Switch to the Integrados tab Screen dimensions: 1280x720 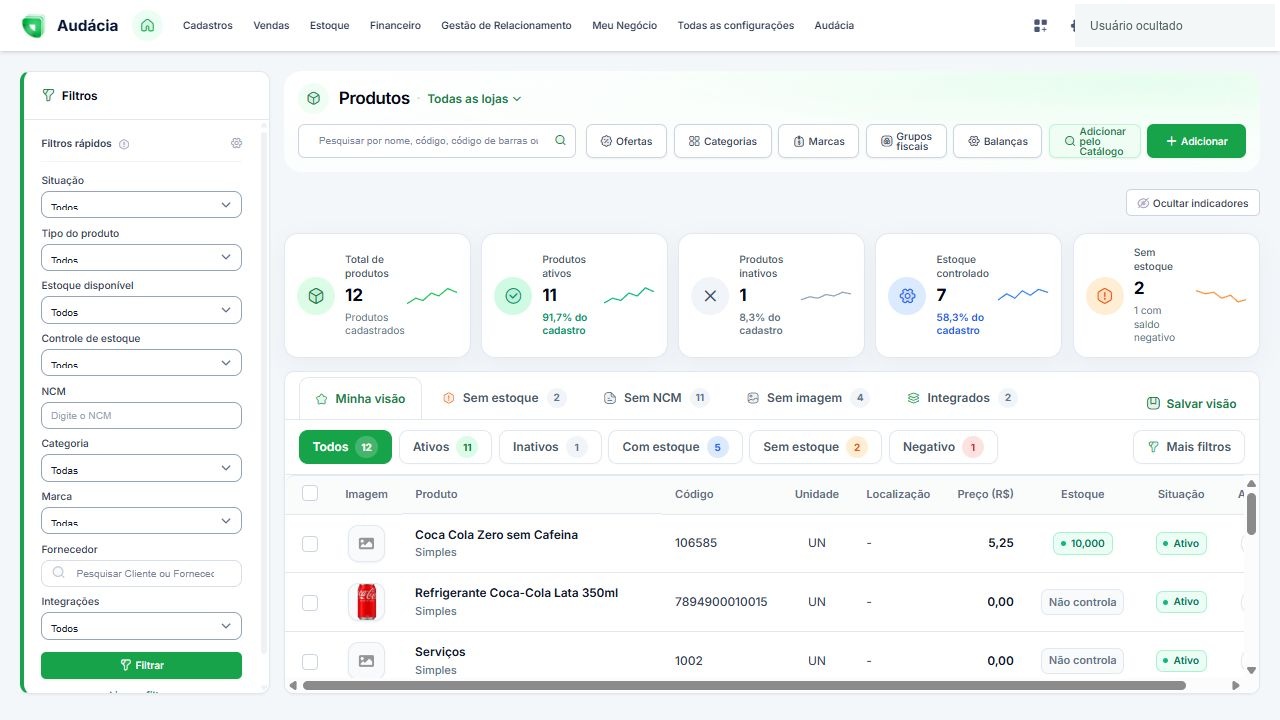[x=962, y=398]
